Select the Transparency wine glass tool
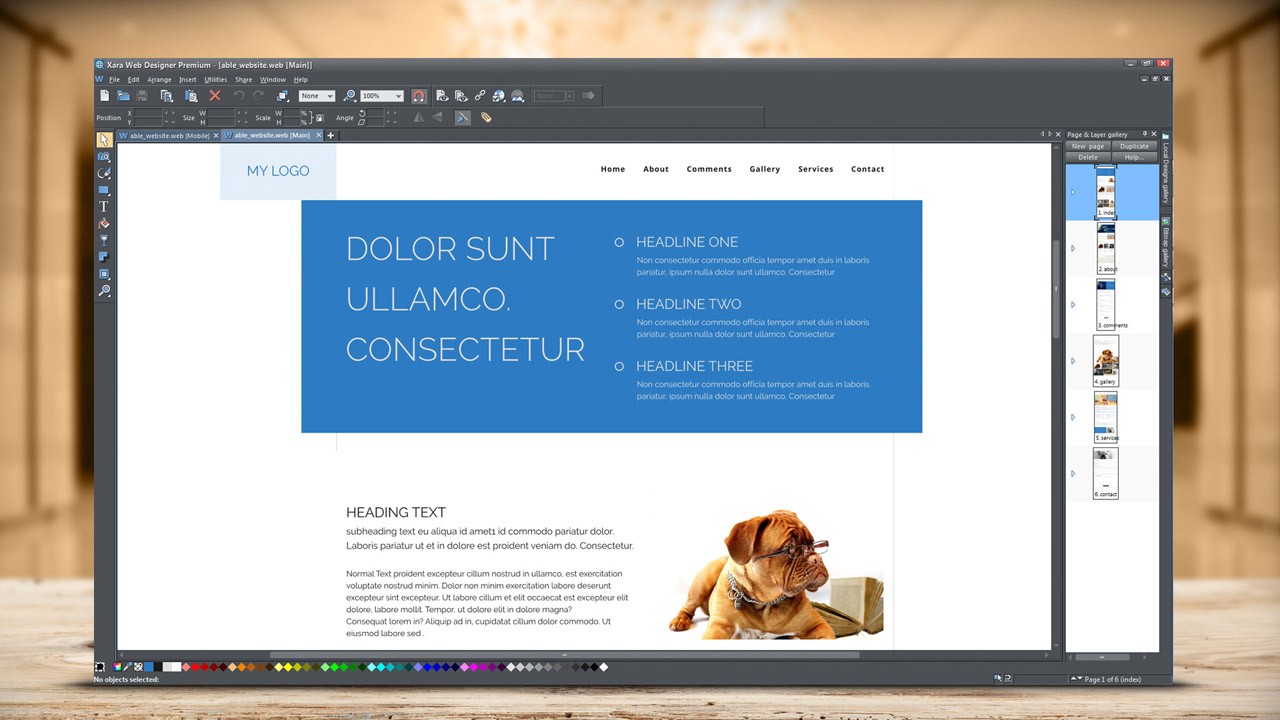Screen dimensions: 1280x720 pyautogui.click(x=104, y=241)
